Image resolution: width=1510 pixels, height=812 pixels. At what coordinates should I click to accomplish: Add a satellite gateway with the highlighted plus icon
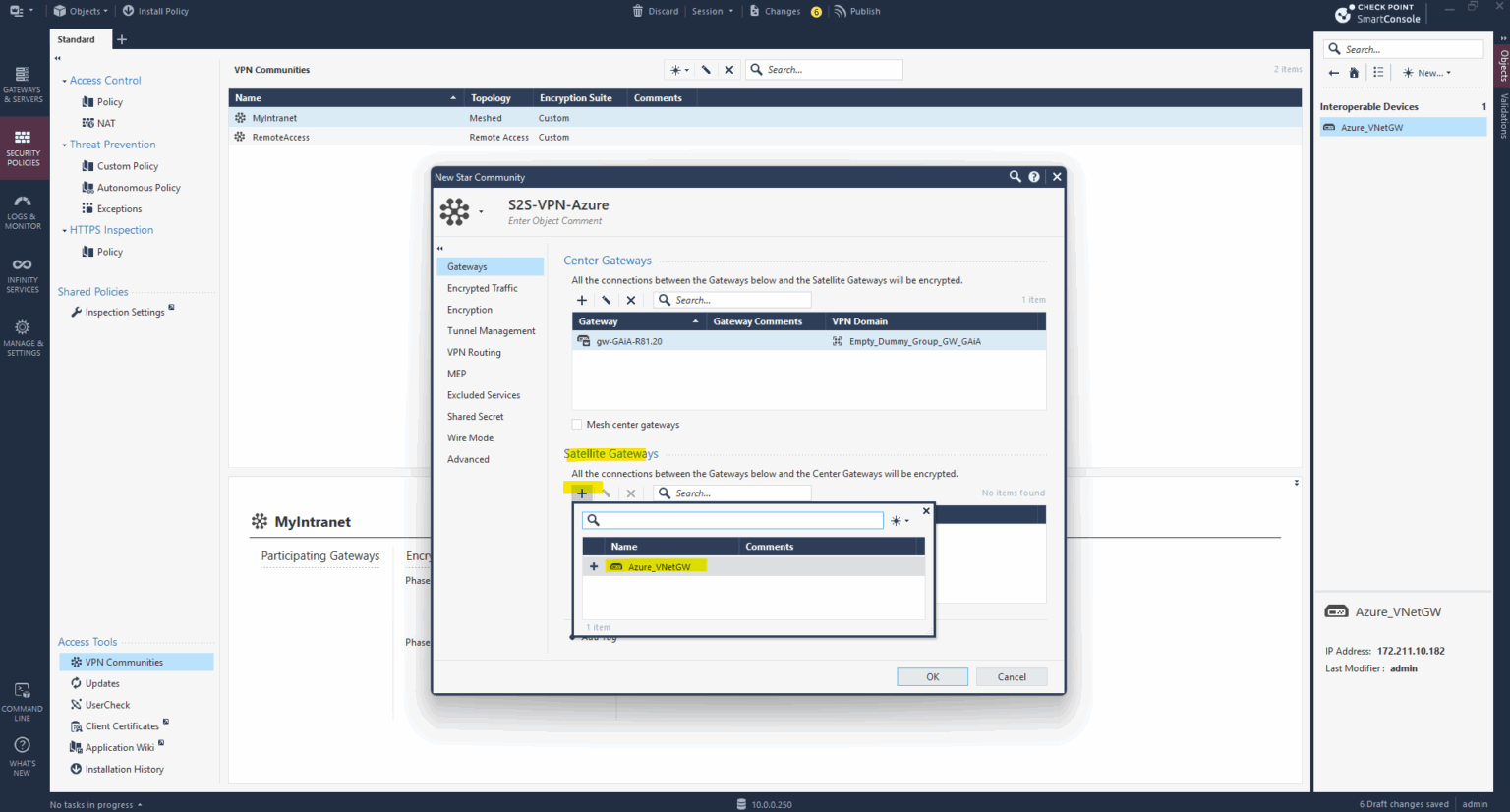pos(581,493)
